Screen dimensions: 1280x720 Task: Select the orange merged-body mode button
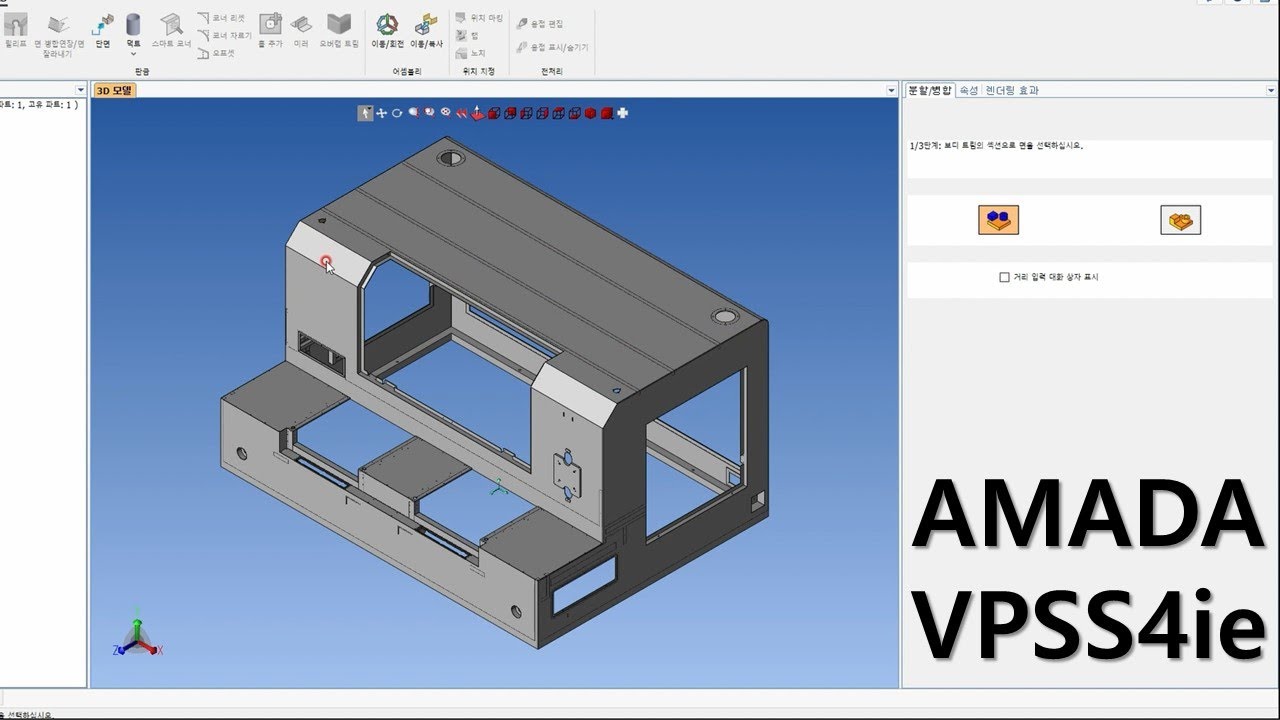(1180, 220)
